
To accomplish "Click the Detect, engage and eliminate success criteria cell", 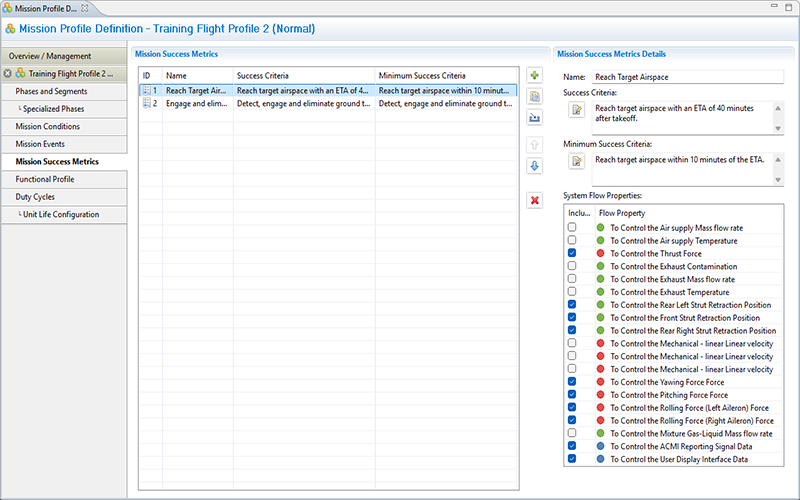I will click(304, 104).
